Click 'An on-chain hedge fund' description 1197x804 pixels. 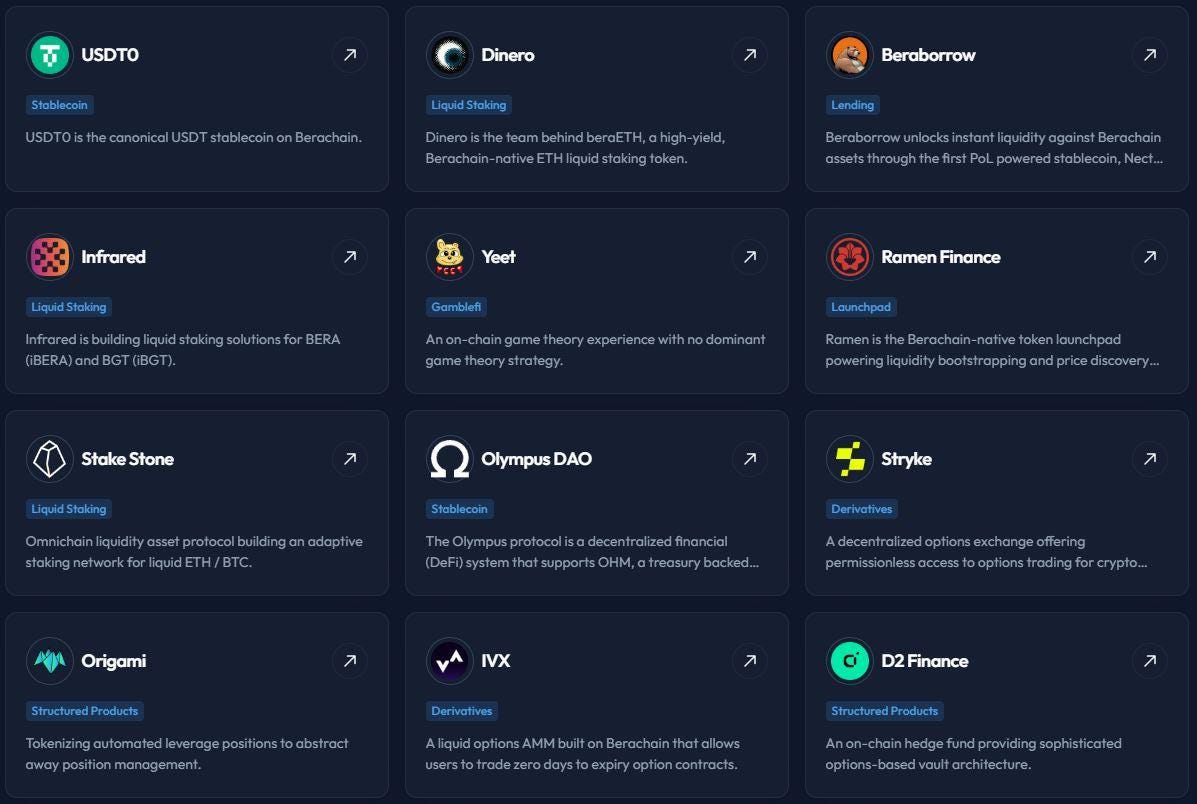[x=973, y=754]
